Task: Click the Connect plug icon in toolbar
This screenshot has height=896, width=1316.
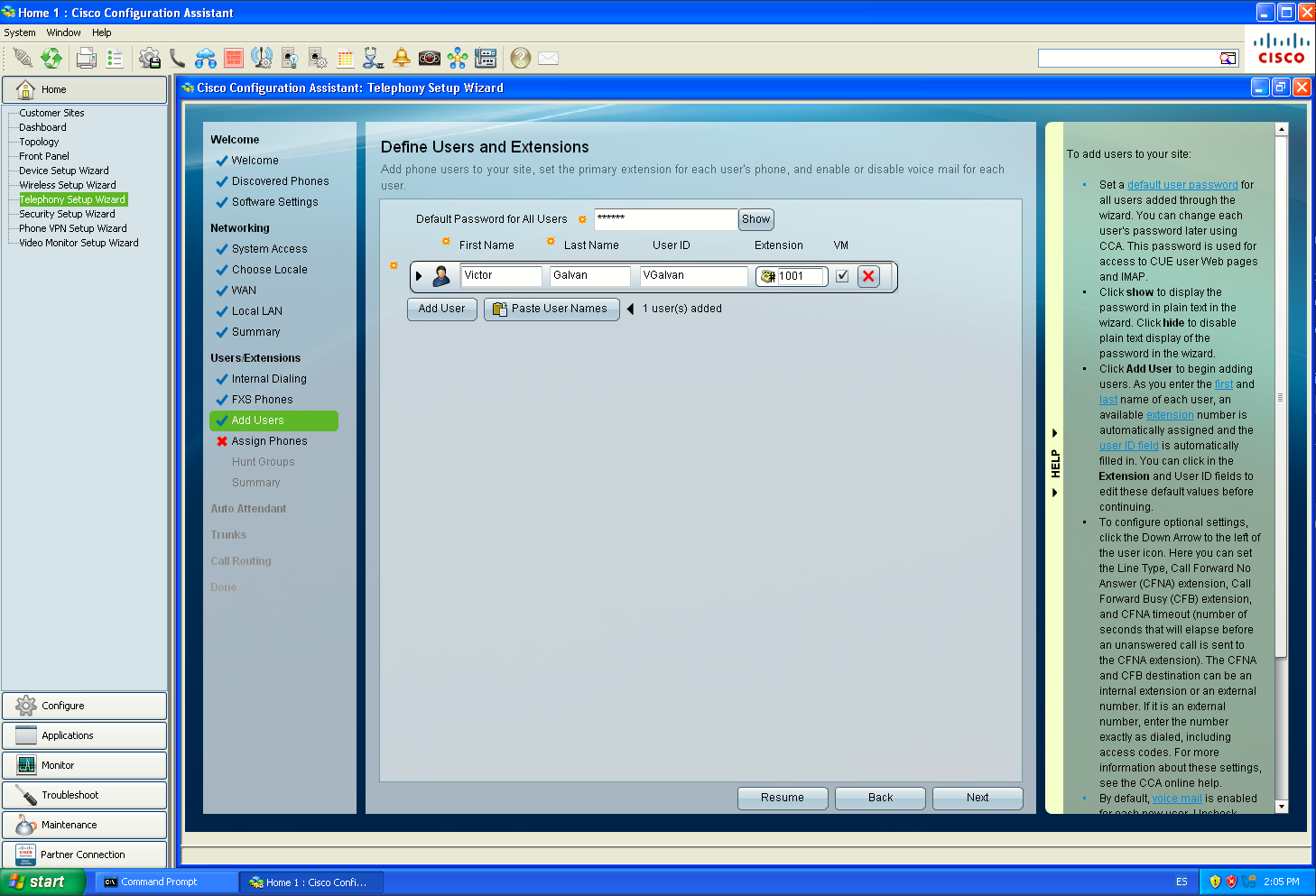Action: [x=23, y=59]
